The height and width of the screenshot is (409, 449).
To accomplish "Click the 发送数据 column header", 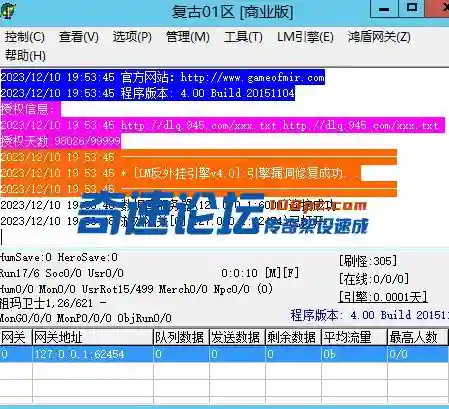I will pyautogui.click(x=237, y=337).
